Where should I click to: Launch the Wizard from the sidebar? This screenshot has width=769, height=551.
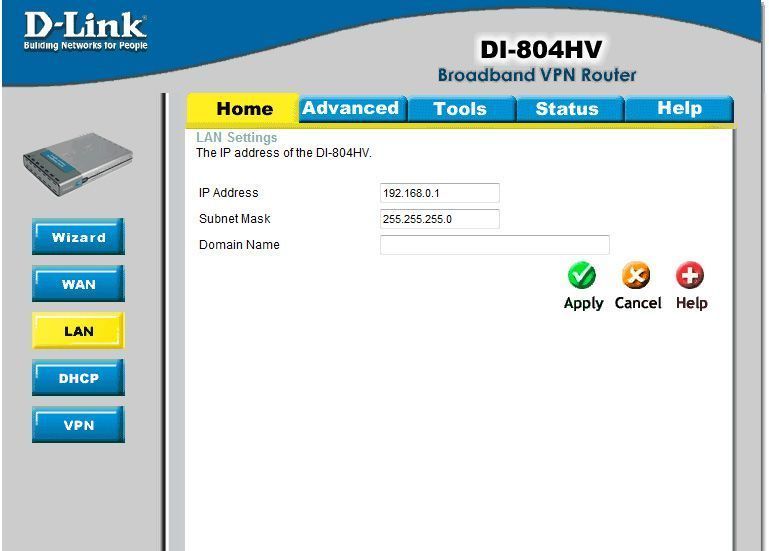[78, 237]
